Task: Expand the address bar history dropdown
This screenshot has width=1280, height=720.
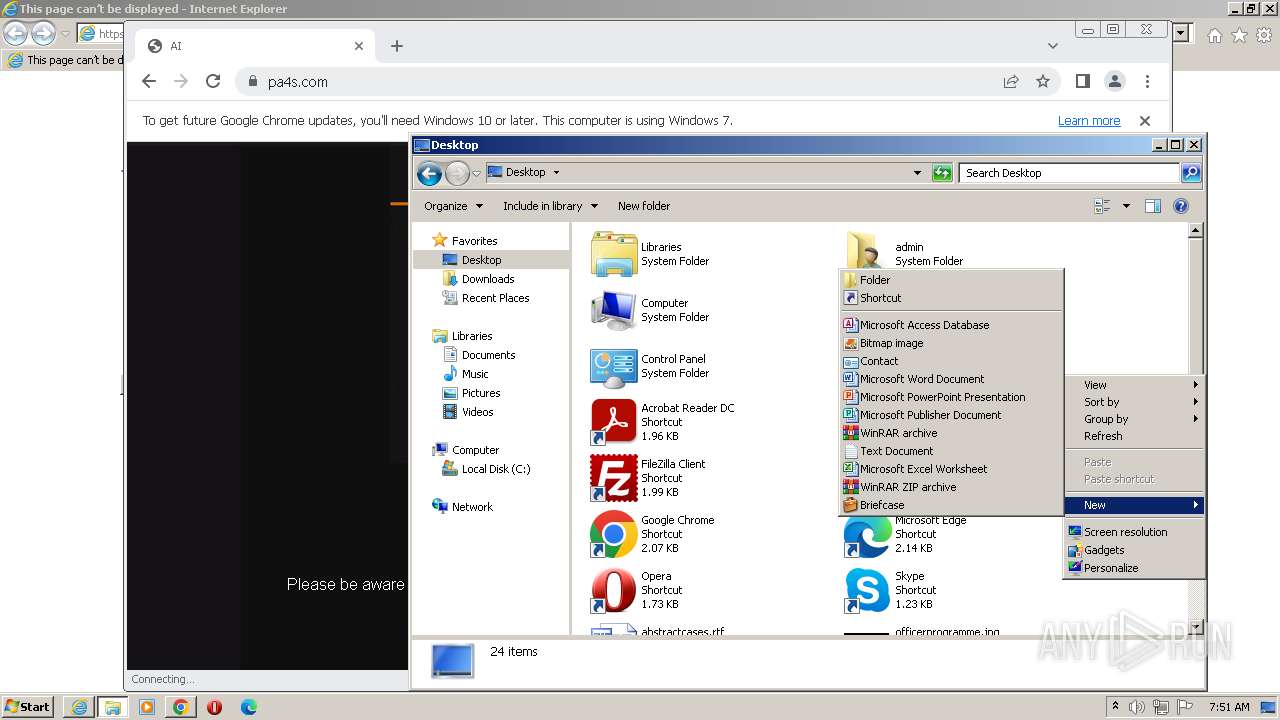Action: 917,173
